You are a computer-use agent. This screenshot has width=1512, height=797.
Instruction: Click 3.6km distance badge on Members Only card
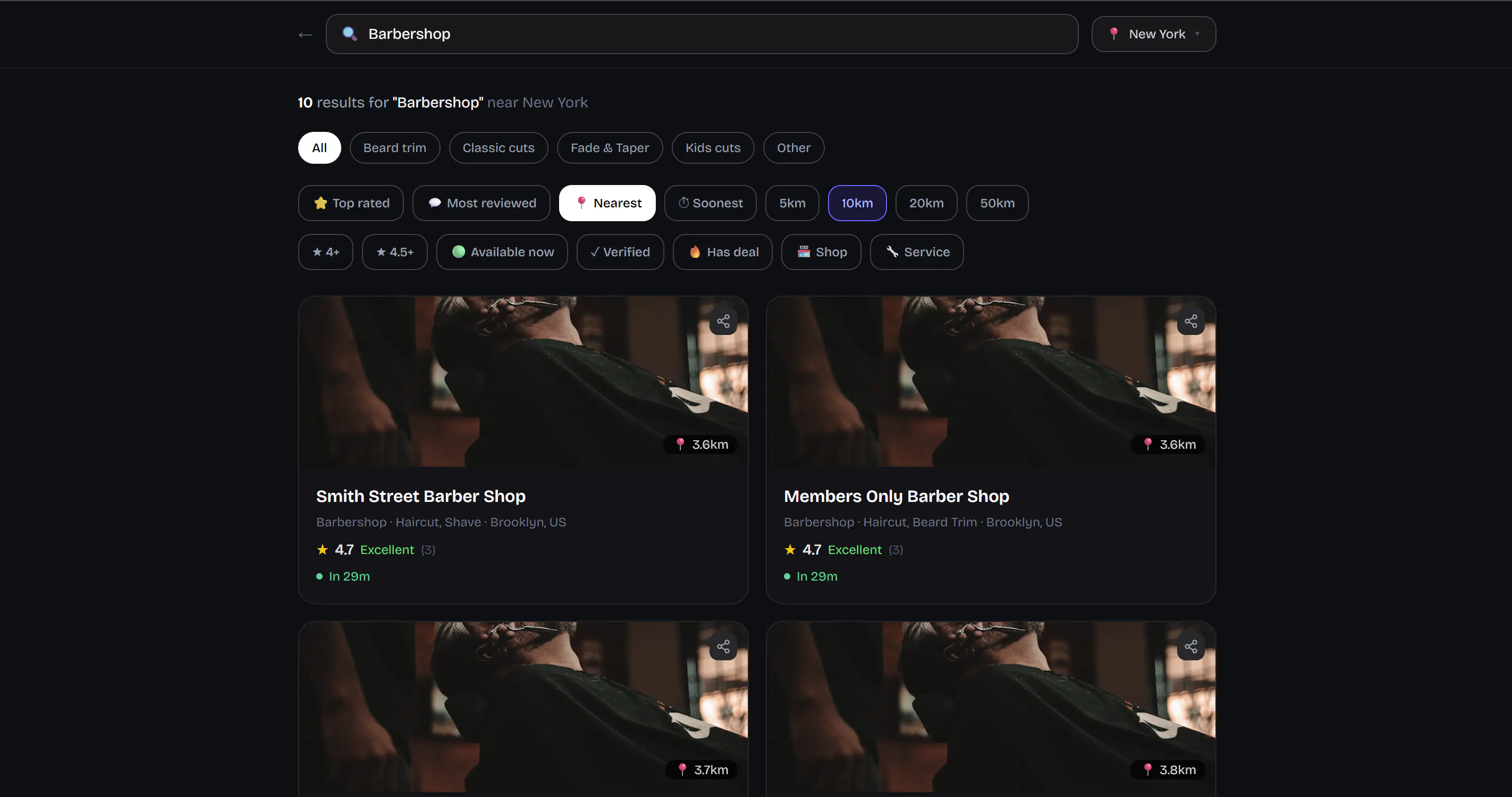pos(1169,444)
